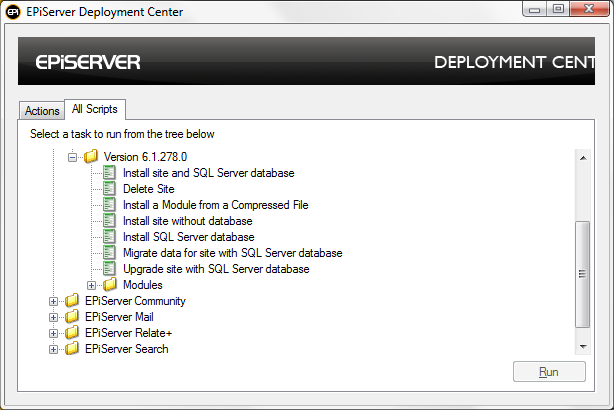The image size is (614, 410).
Task: Expand the EPiServer Community node
Action: [x=53, y=301]
